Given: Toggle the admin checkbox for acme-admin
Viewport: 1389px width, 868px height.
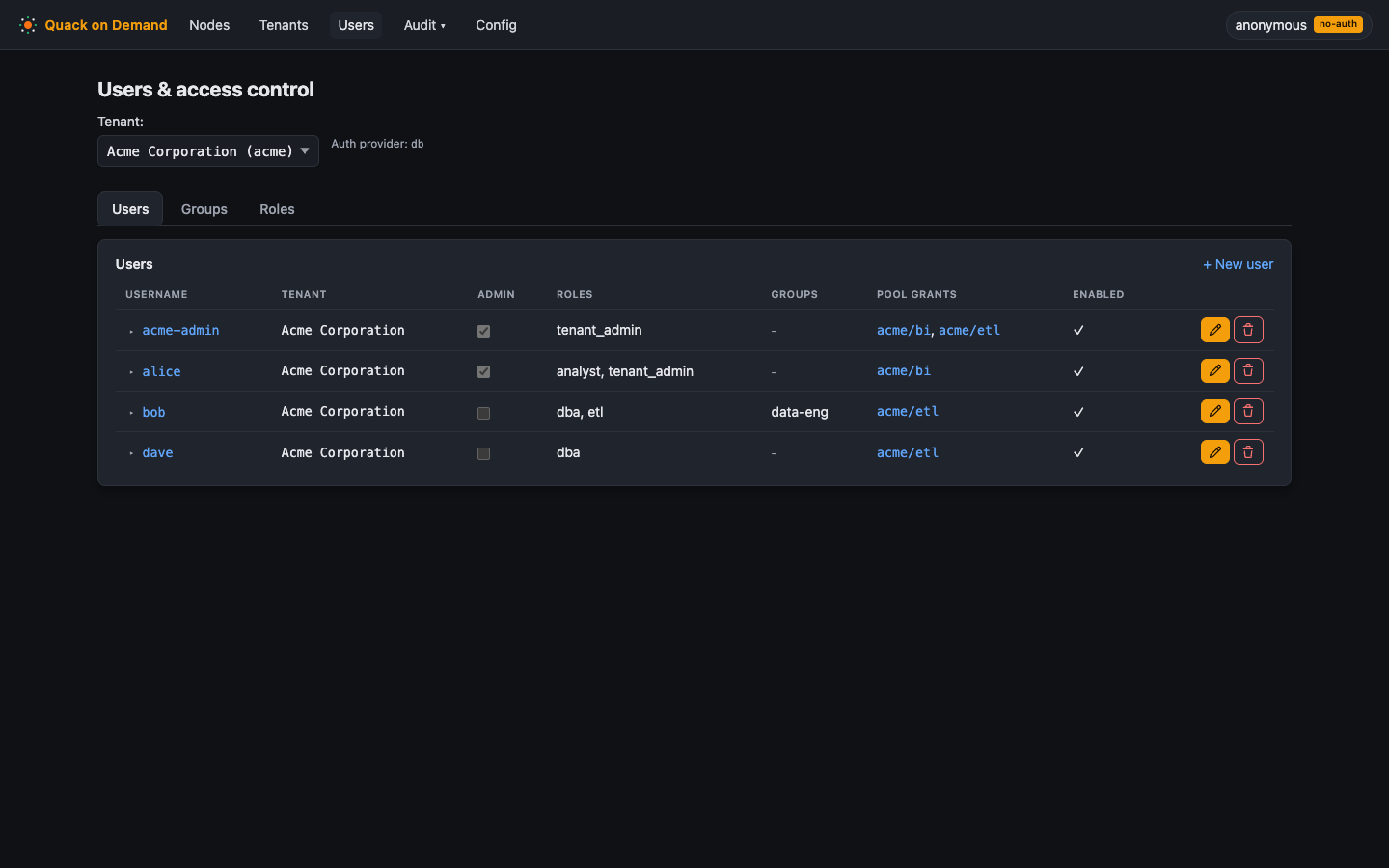Looking at the screenshot, I should coord(484,331).
